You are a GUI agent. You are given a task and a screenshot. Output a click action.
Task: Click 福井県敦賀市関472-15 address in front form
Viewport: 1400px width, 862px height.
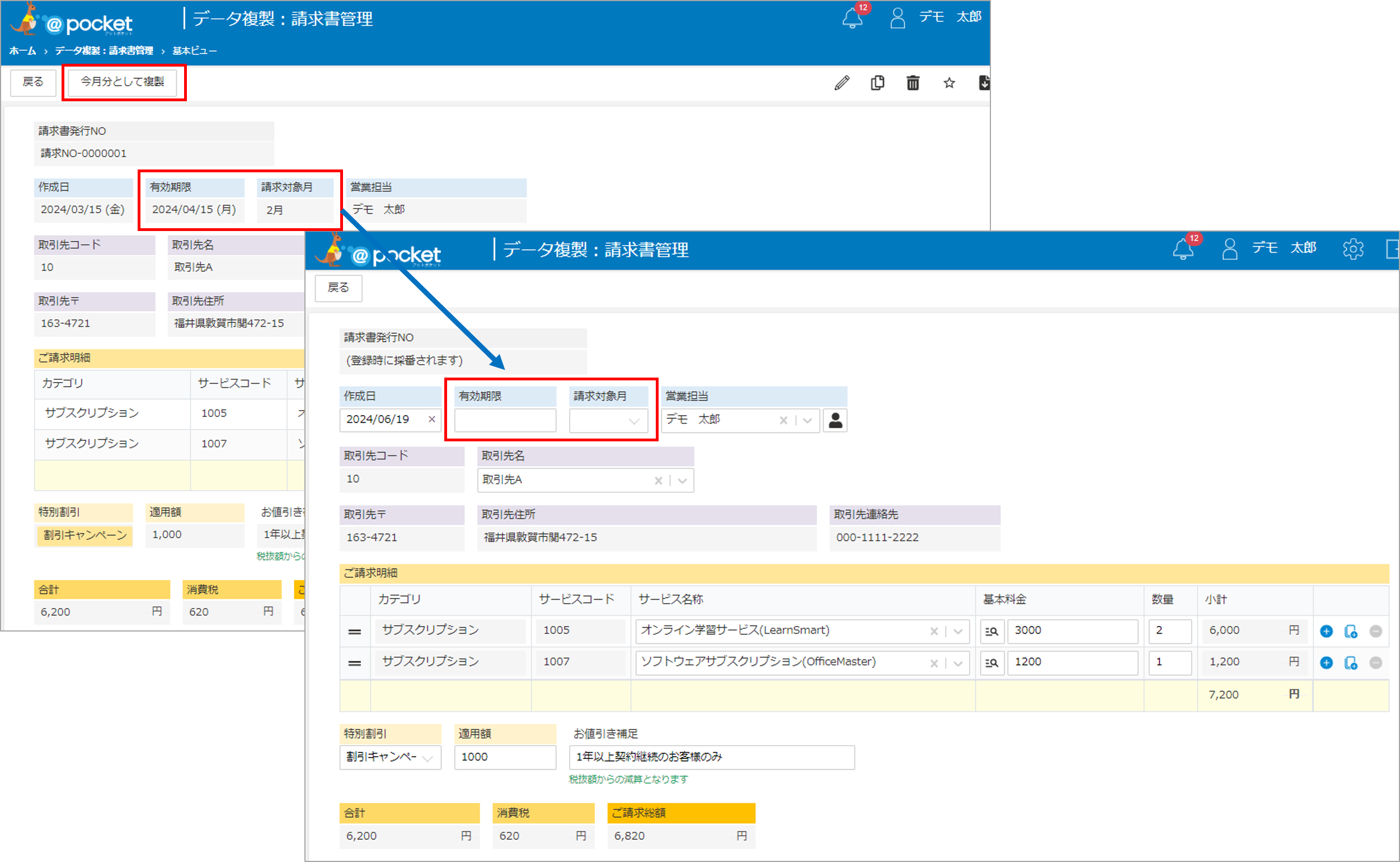coord(540,538)
